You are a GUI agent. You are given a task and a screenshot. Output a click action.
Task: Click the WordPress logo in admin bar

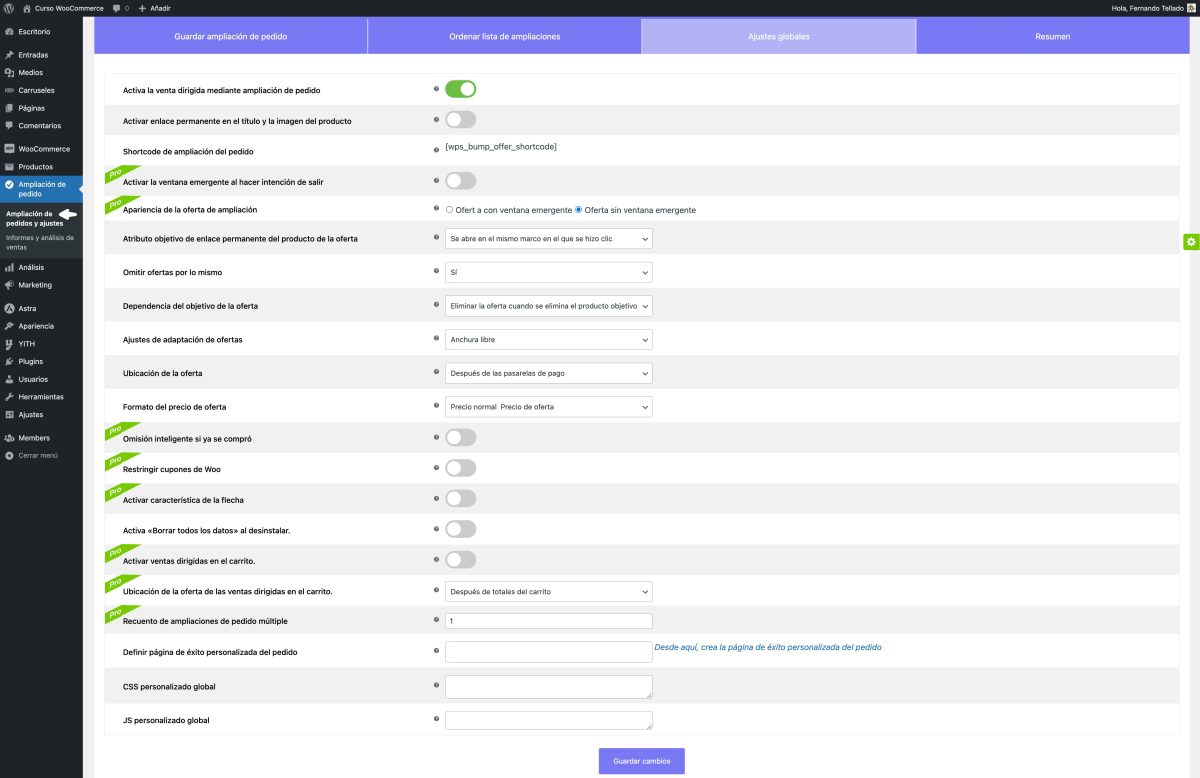pos(8,8)
